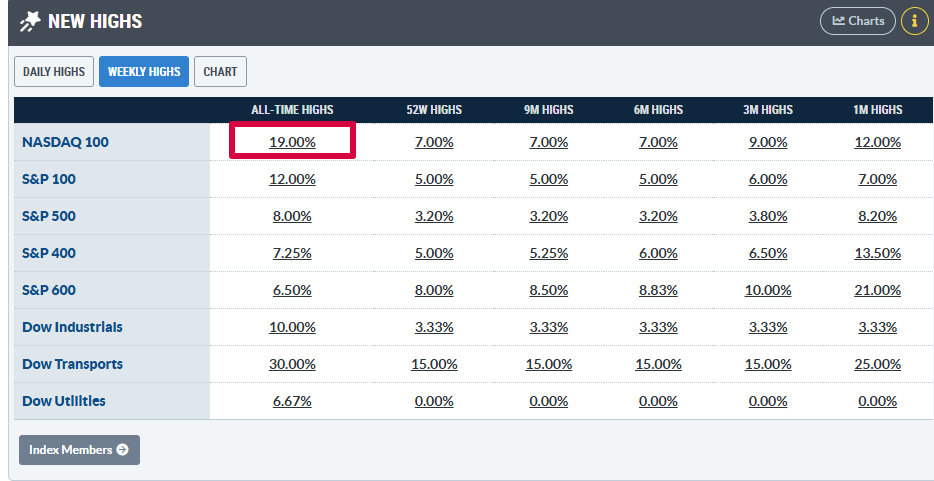Click NASDAQ 100 3M highs 9.00%

768,142
